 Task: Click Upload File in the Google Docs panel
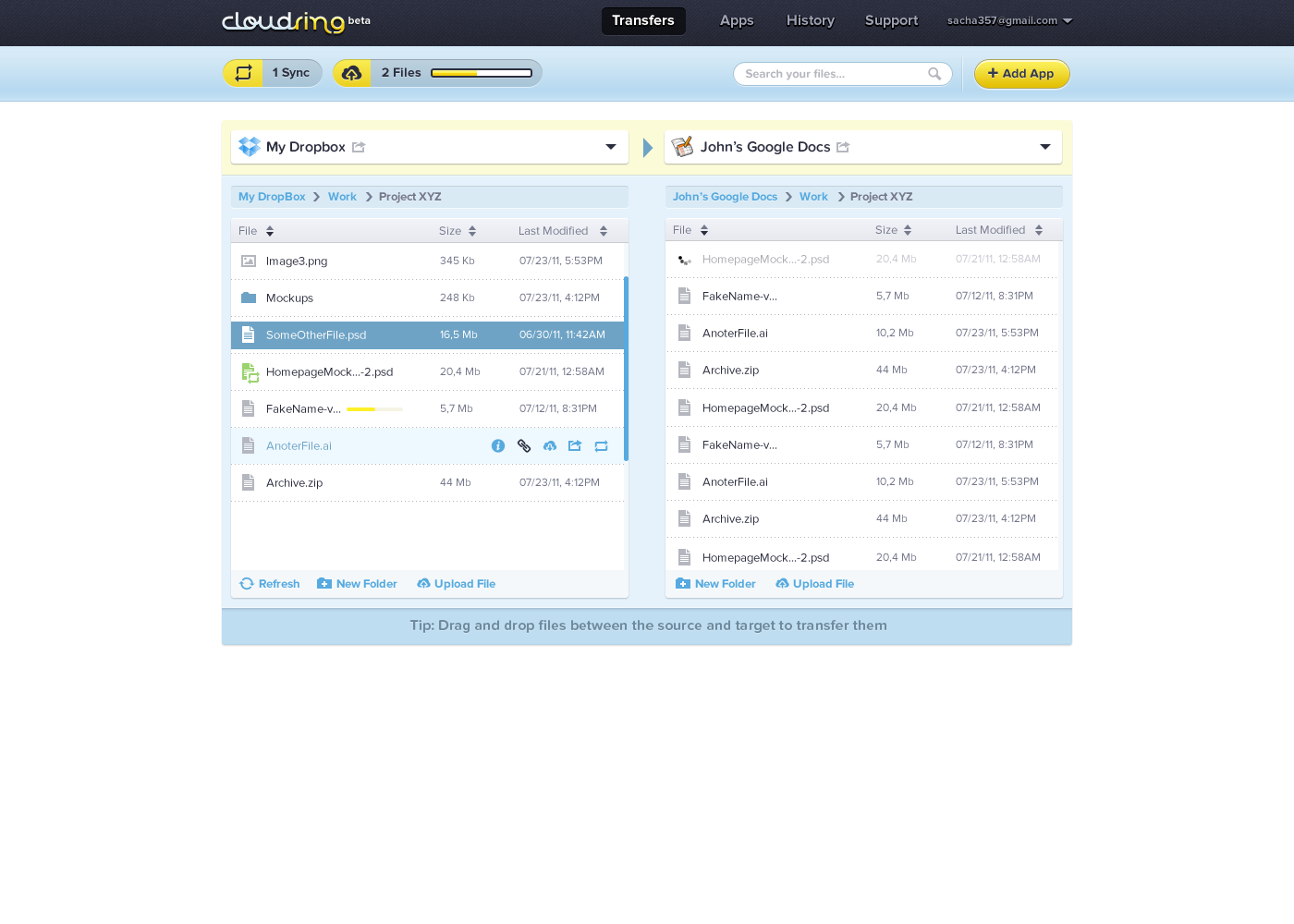click(814, 584)
